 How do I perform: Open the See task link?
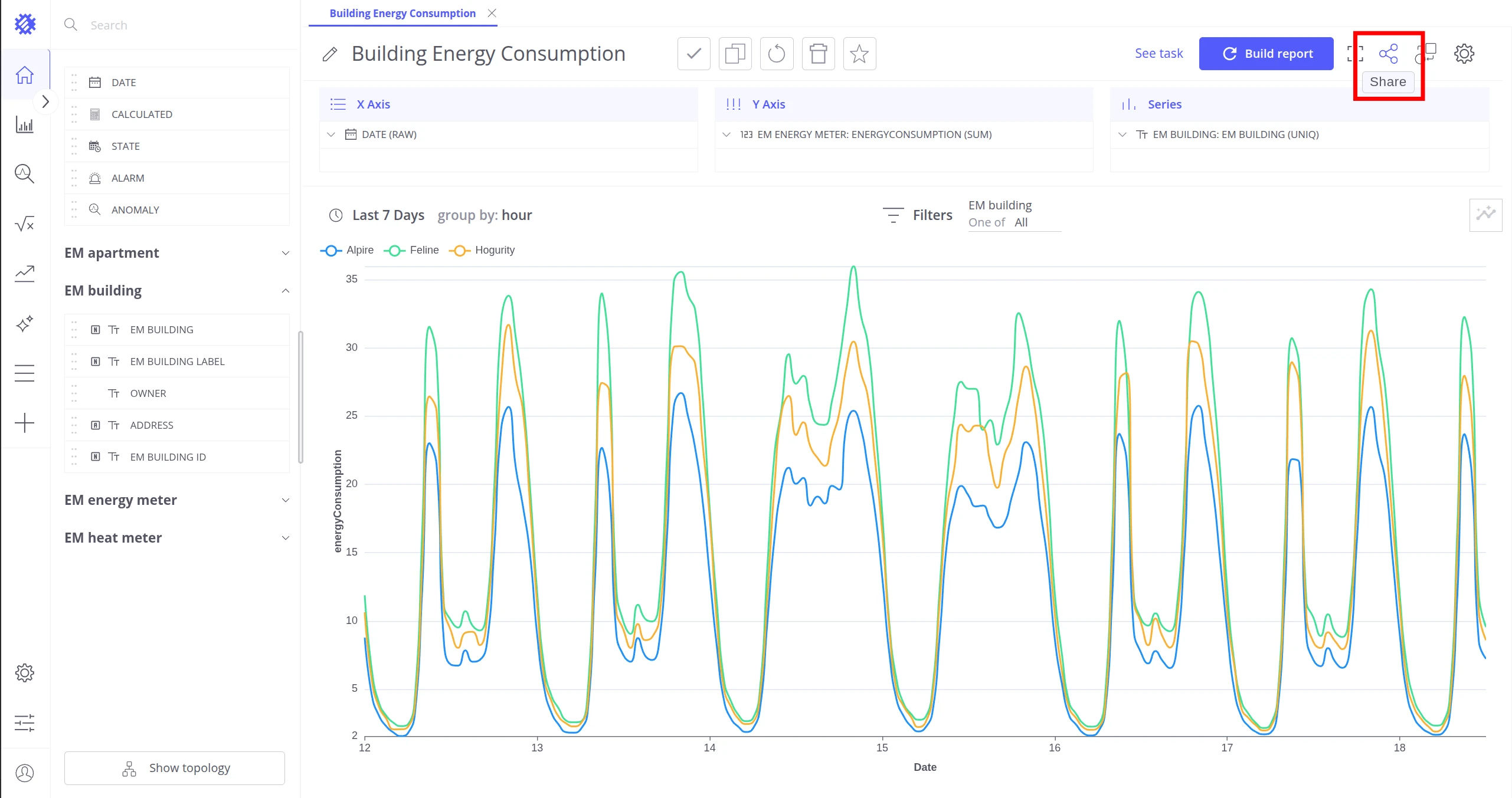click(x=1158, y=54)
